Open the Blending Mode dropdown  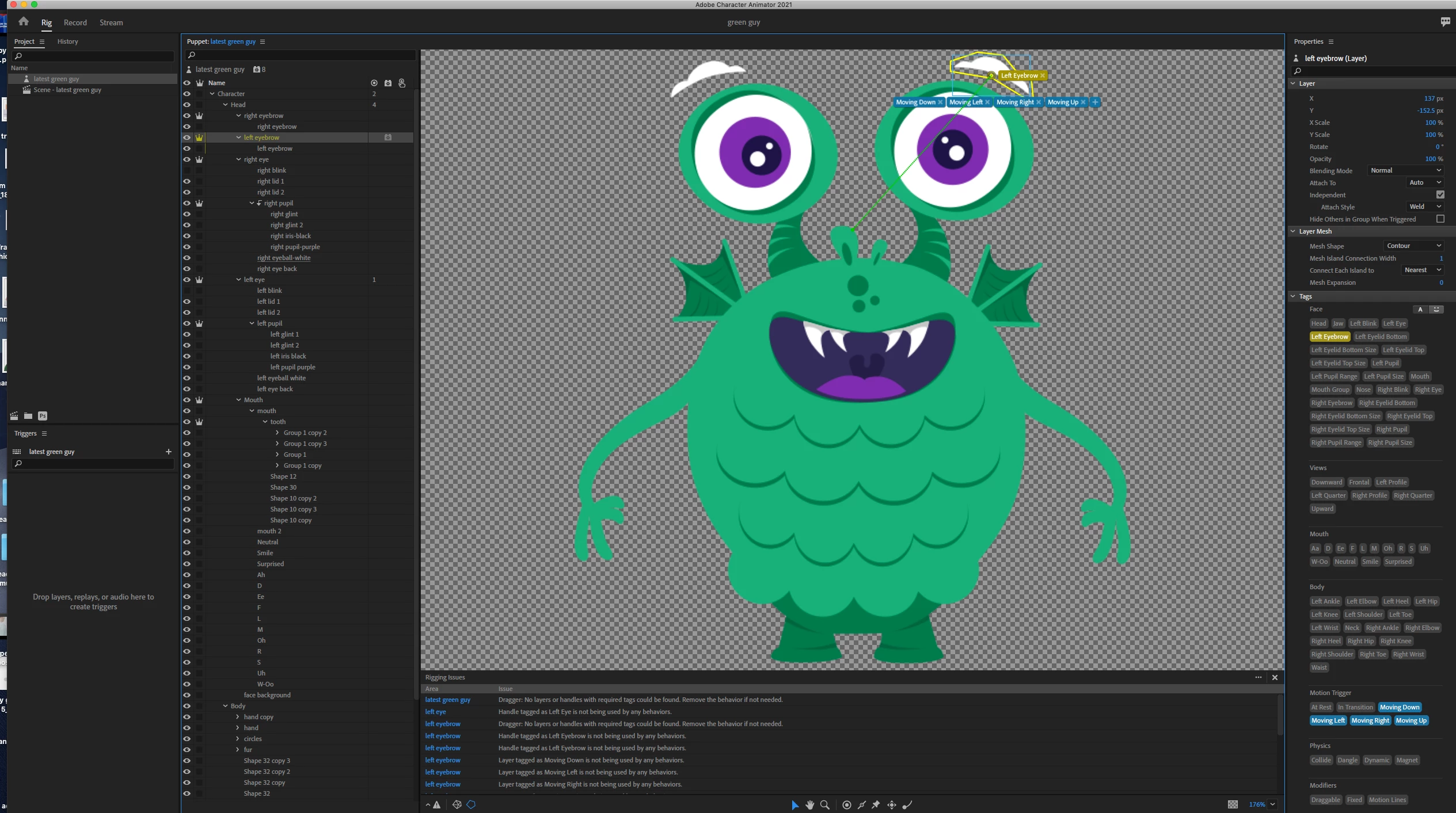click(1405, 170)
